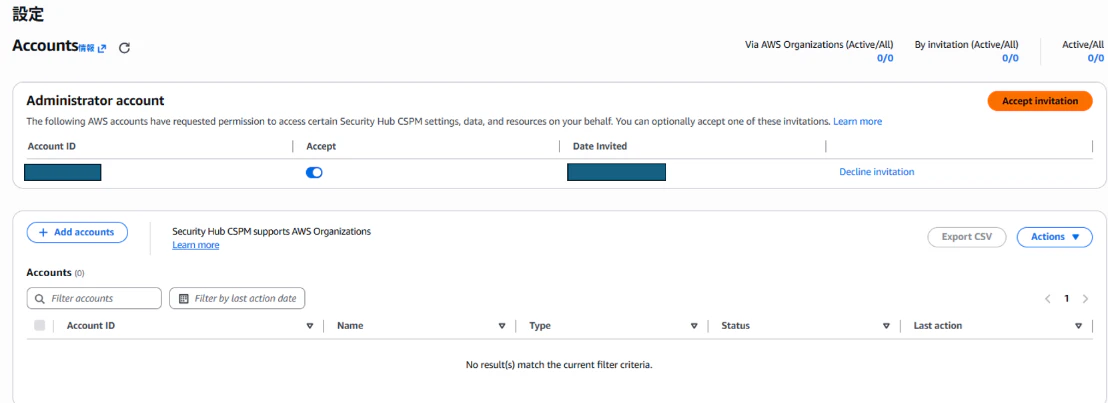The image size is (1108, 403).
Task: Select page number 1 in pagination
Action: click(1067, 298)
